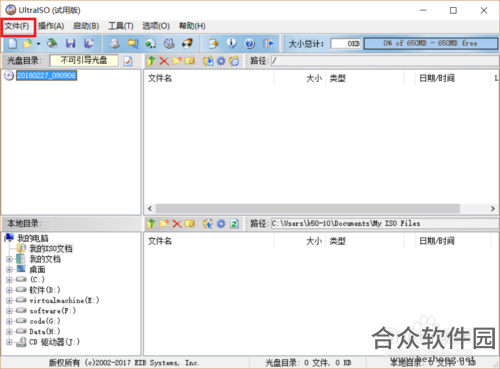Select 我的ISO文档 in local directory tree

pos(51,248)
